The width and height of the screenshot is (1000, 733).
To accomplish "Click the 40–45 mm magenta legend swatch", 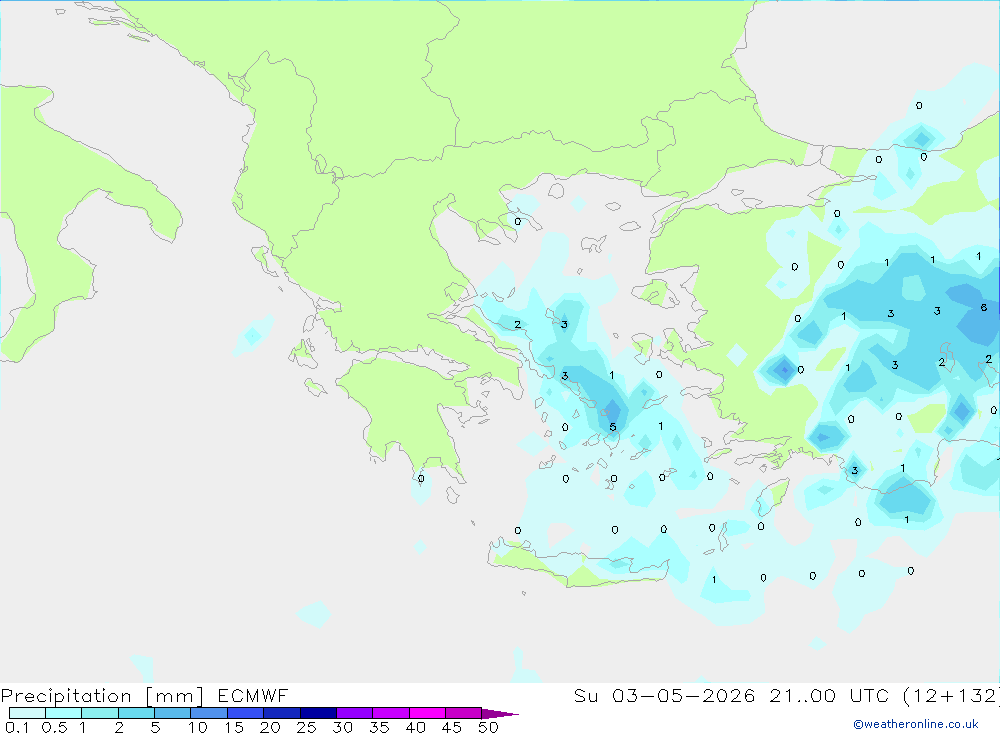I will (x=427, y=713).
